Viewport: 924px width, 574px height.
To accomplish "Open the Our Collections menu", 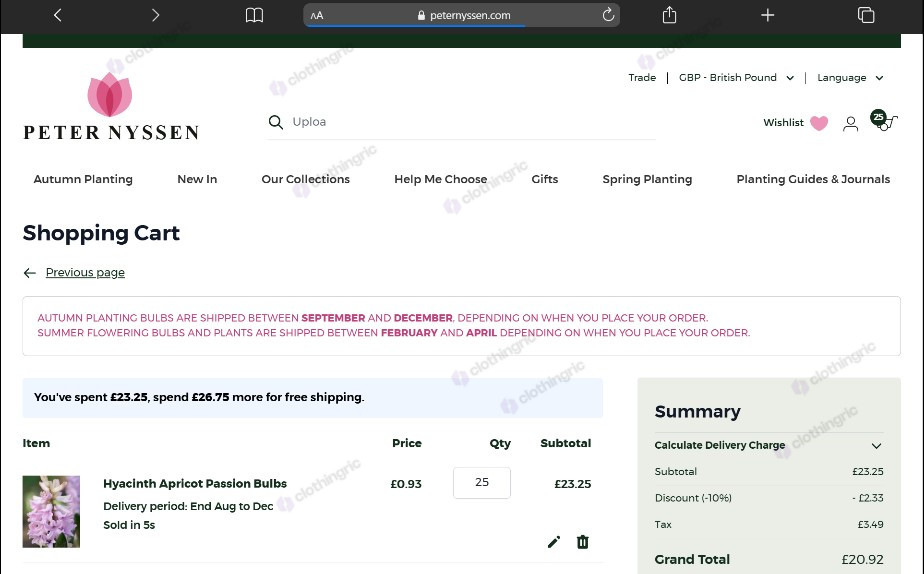I will tap(305, 179).
